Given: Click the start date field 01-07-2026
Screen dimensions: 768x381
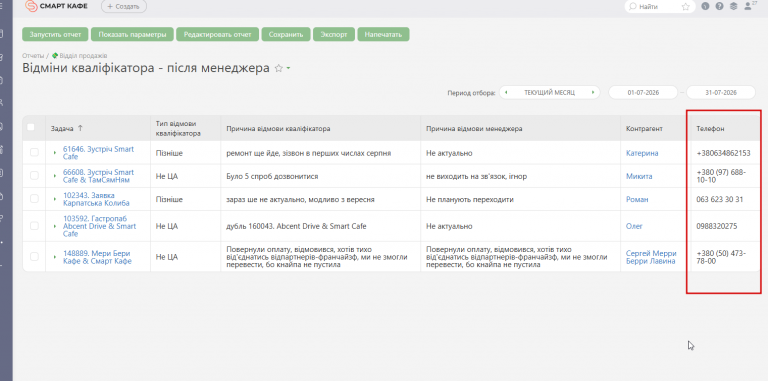Looking at the screenshot, I should click(643, 92).
